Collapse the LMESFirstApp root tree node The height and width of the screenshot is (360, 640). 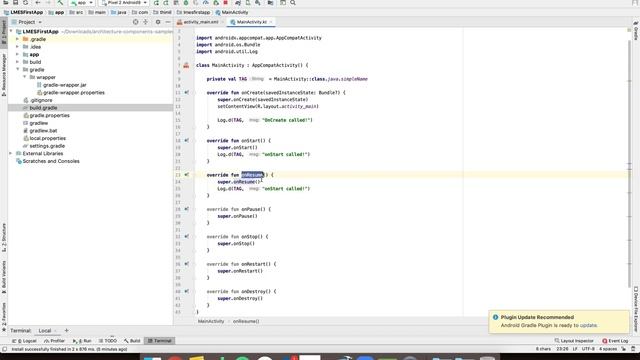pyautogui.click(x=11, y=31)
